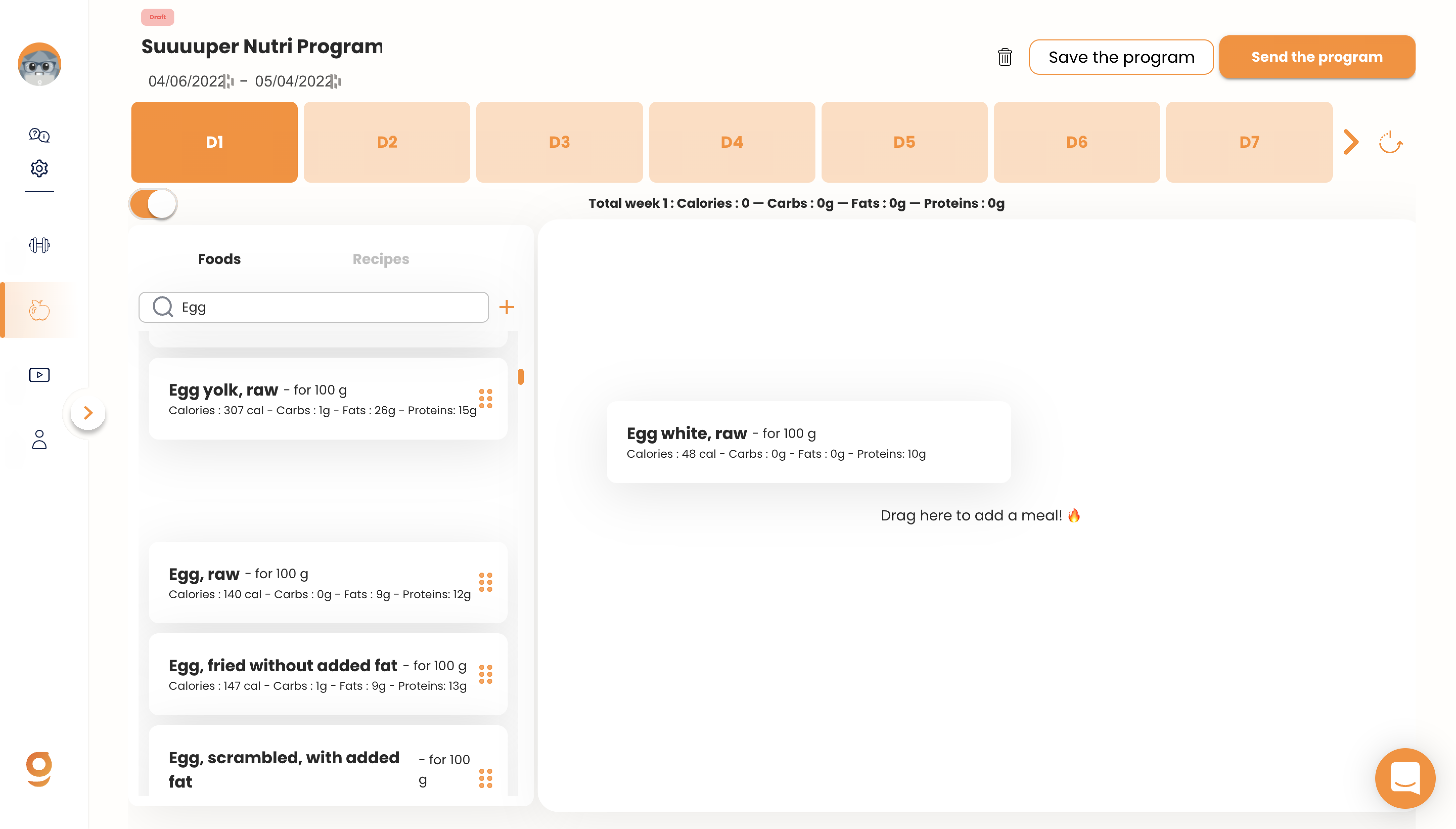Delete the program with trash icon
The width and height of the screenshot is (1456, 829).
click(1005, 57)
